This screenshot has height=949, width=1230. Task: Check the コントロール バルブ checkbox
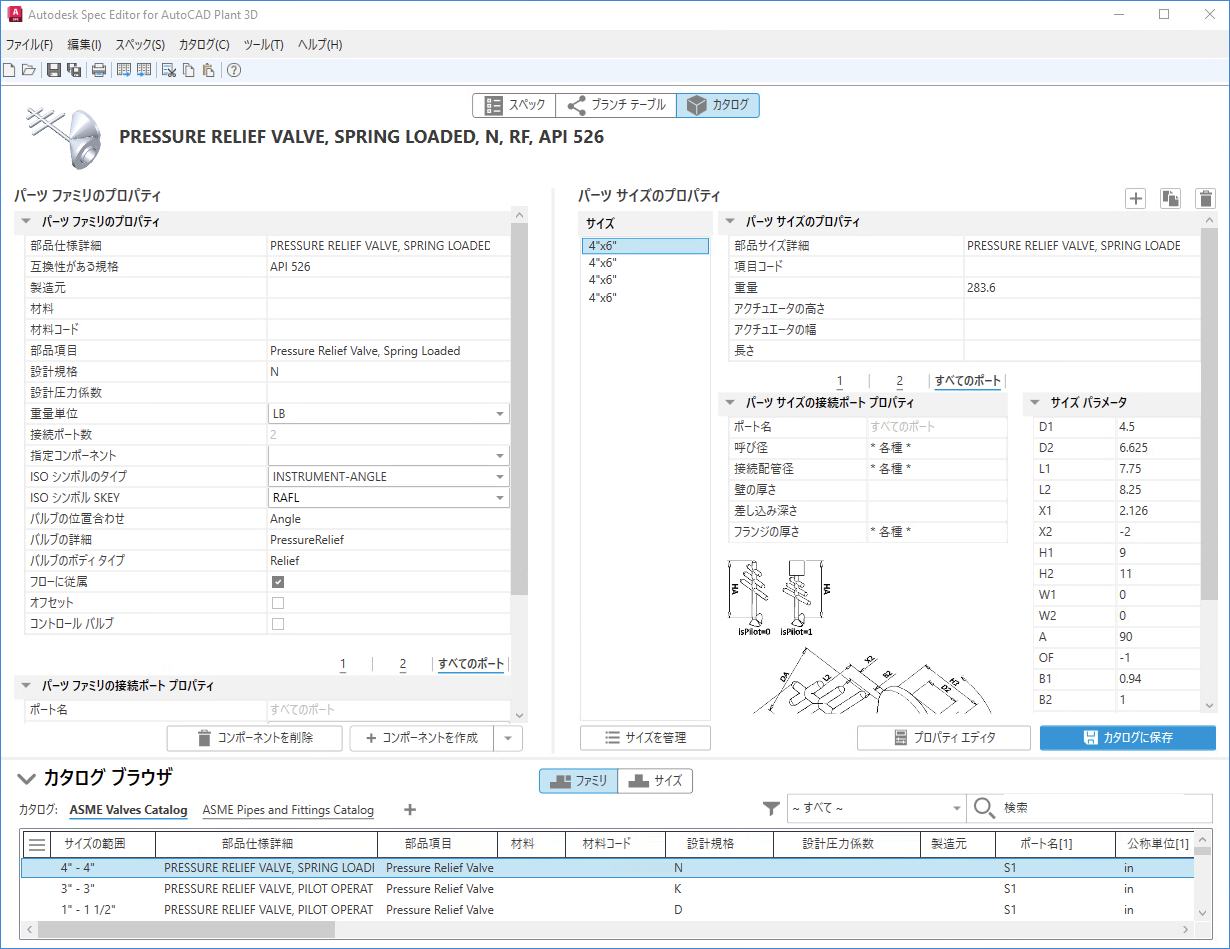[278, 624]
